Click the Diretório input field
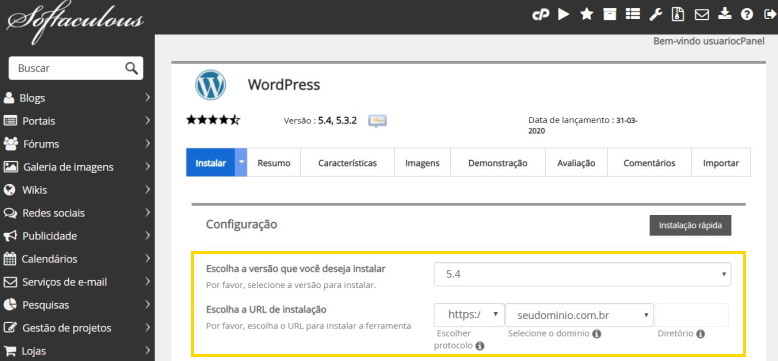 click(x=692, y=314)
